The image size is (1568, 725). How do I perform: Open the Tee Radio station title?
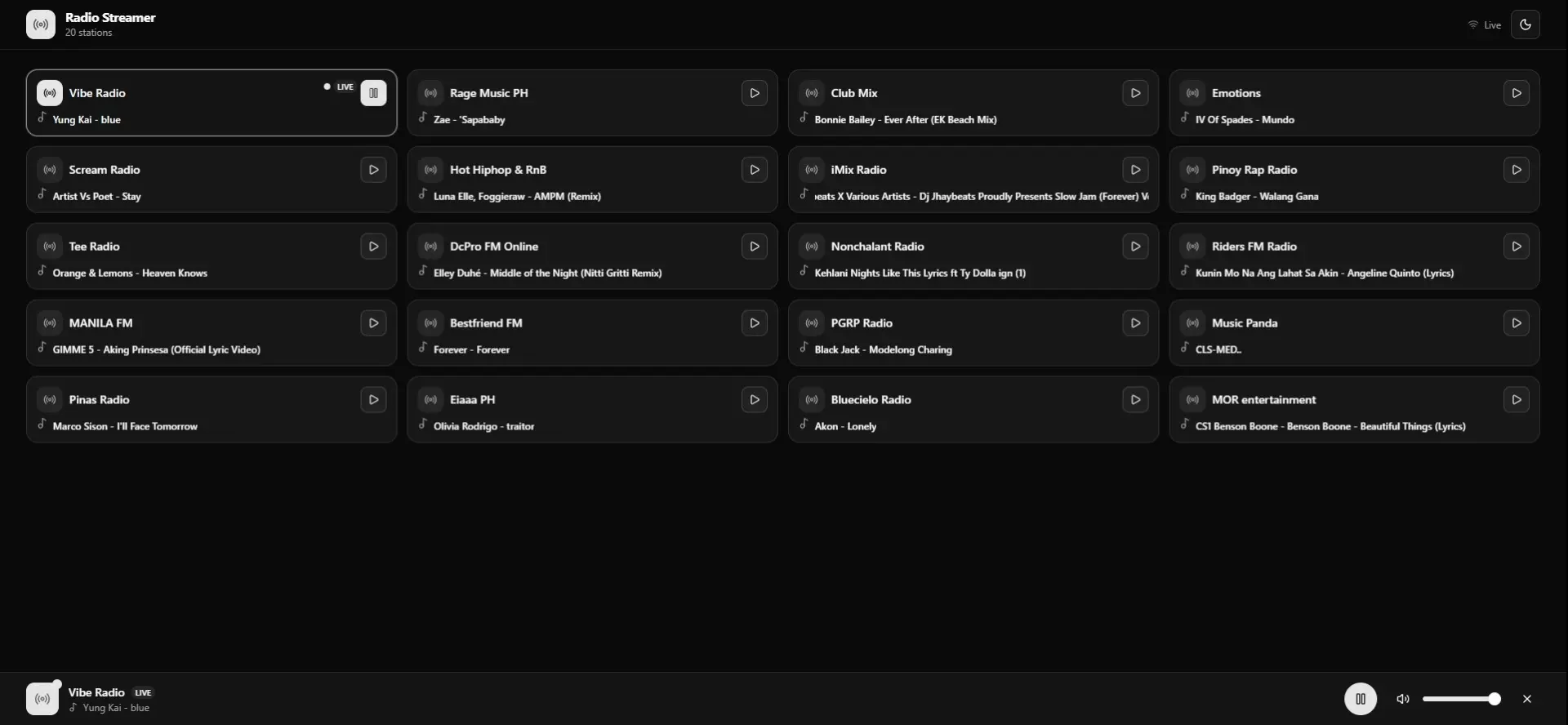coord(95,247)
